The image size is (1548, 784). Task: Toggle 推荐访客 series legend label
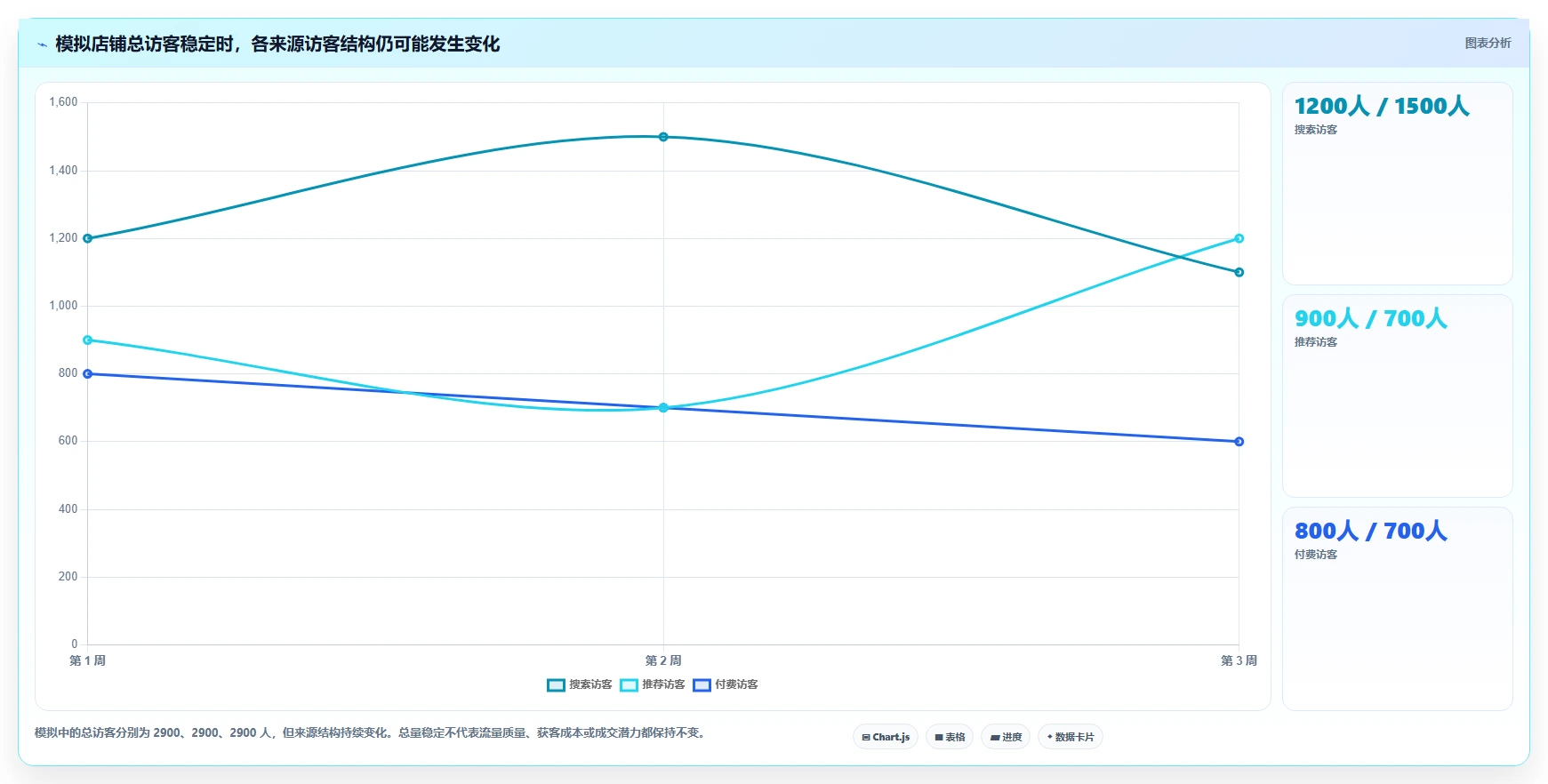pos(663,684)
